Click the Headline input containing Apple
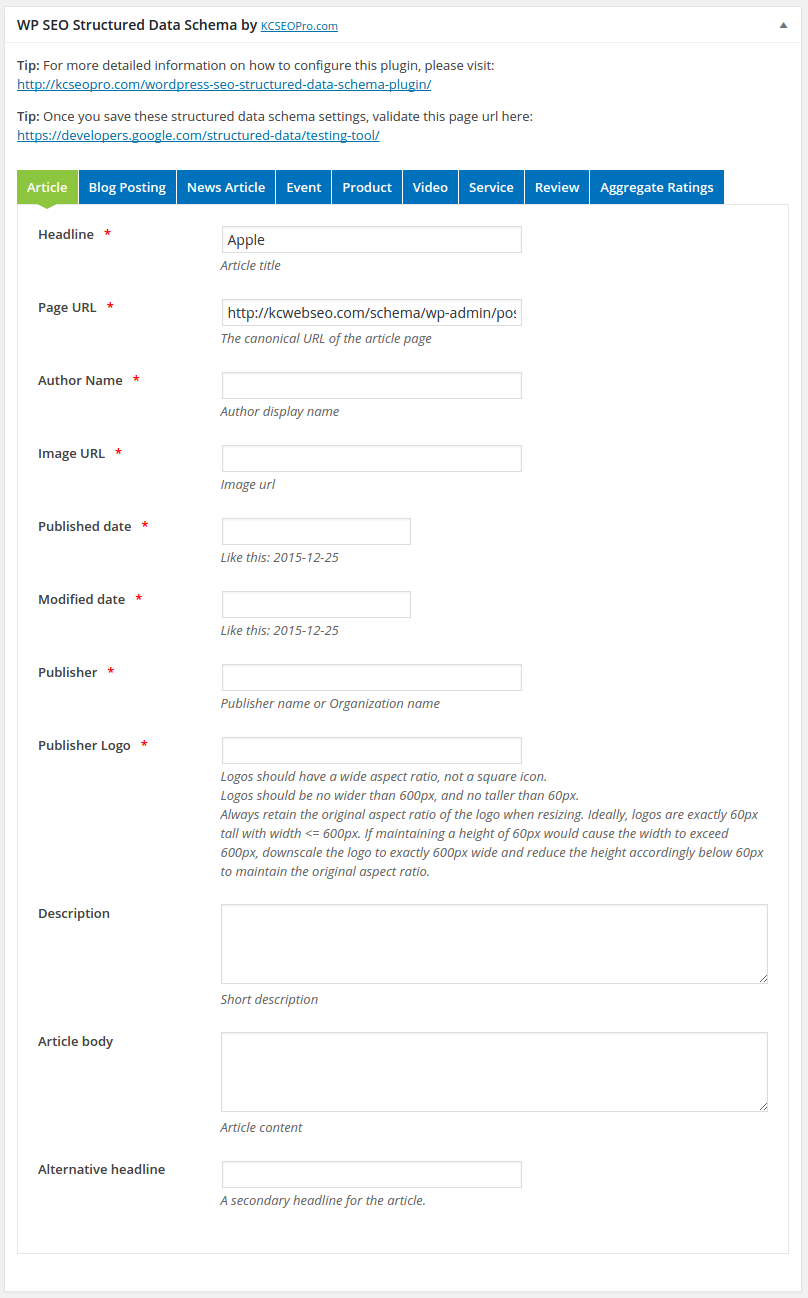 (371, 240)
